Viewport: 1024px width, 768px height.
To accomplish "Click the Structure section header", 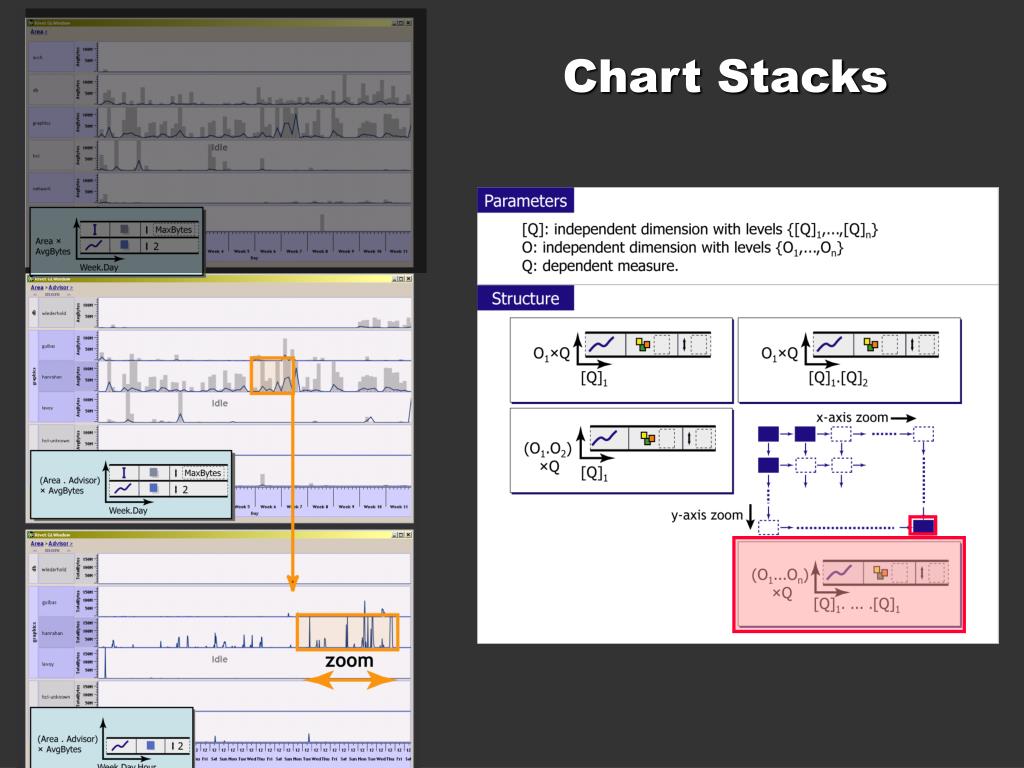I will [x=526, y=298].
